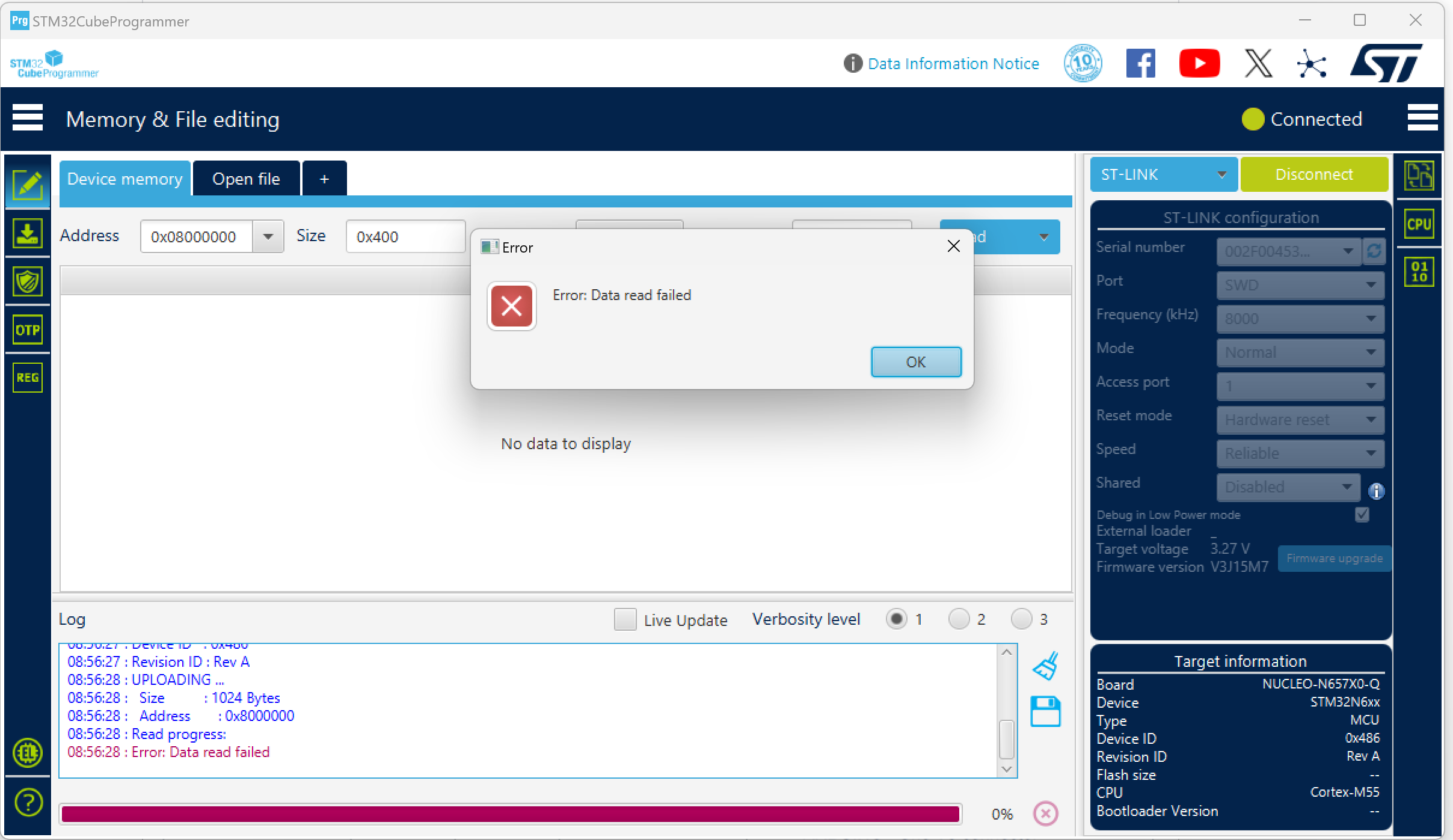This screenshot has height=840, width=1453.
Task: Click the Address input field
Action: [x=196, y=237]
